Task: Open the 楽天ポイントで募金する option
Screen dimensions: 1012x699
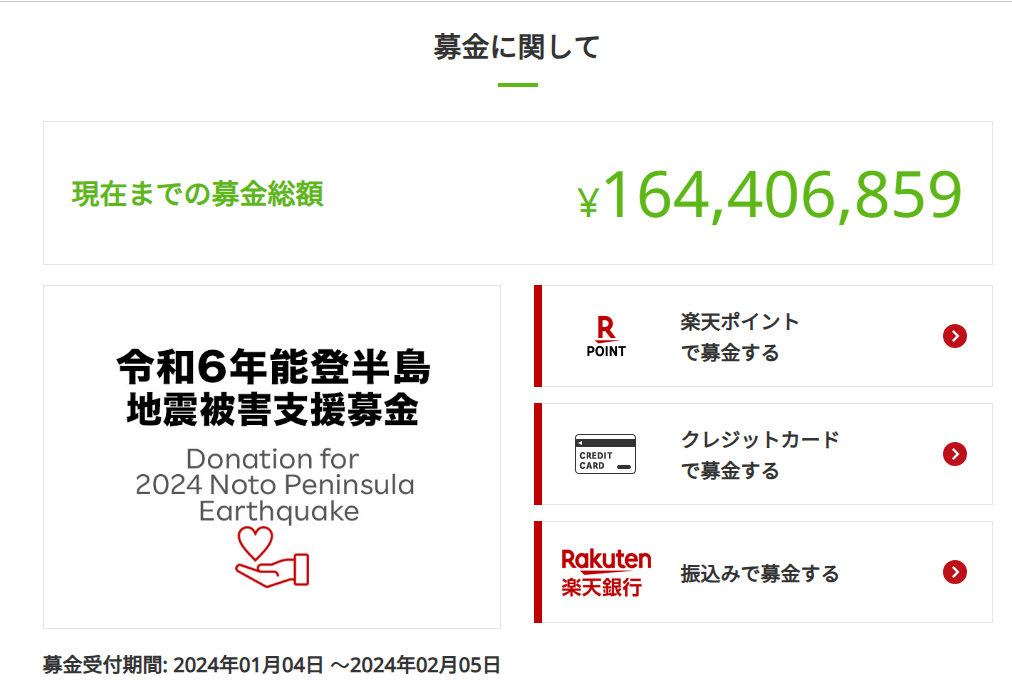Action: pos(763,335)
